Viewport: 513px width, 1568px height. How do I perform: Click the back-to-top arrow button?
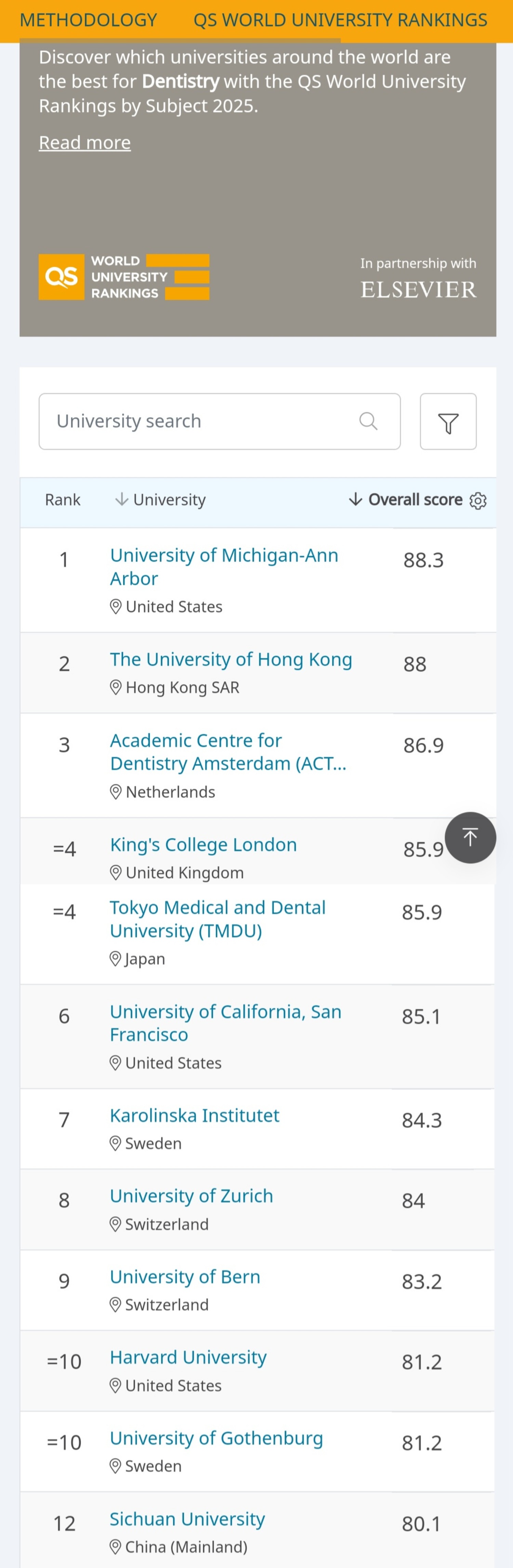coord(470,837)
